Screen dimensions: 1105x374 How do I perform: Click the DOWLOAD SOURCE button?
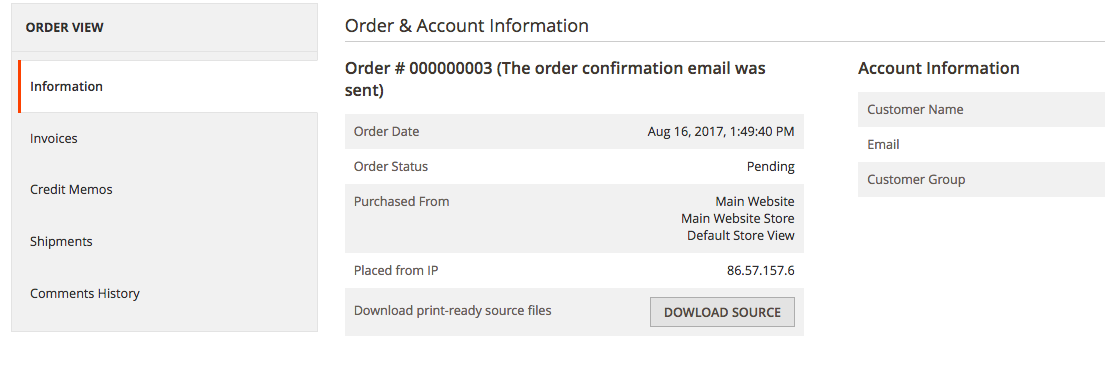pos(722,312)
